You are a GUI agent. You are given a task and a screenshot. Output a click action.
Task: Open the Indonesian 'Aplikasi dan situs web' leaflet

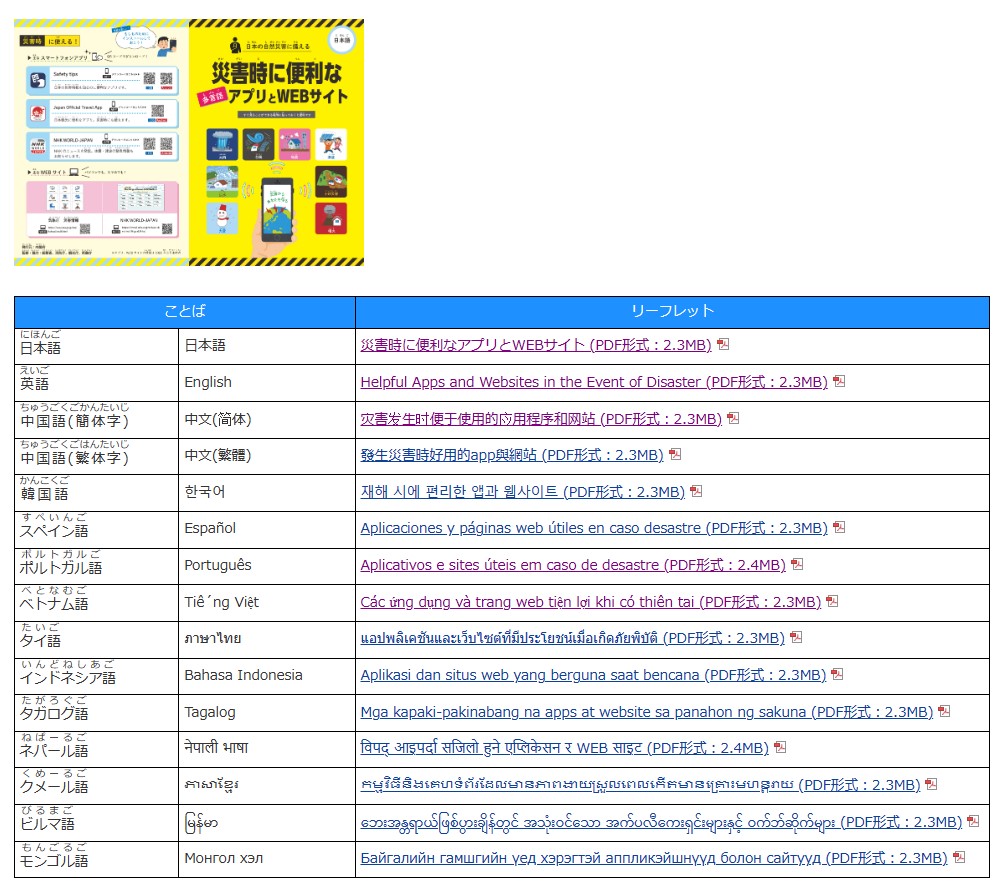[593, 675]
